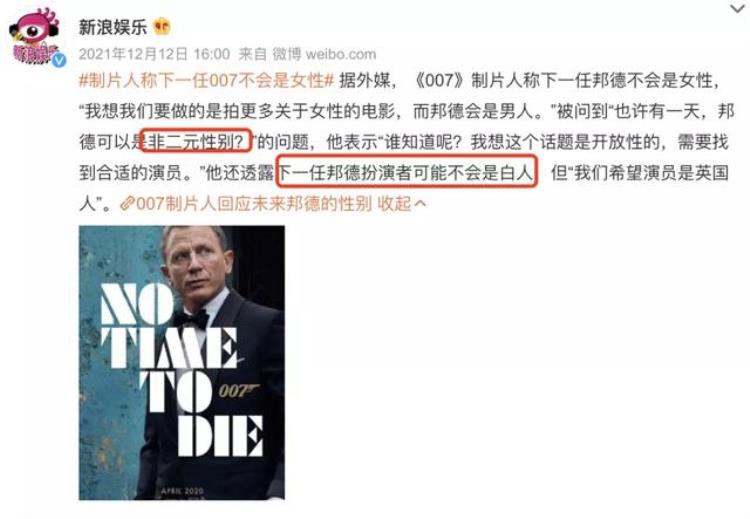750x519 pixels.
Task: Open hashtag #制片人称下一任007不会是女性#
Action: point(206,81)
